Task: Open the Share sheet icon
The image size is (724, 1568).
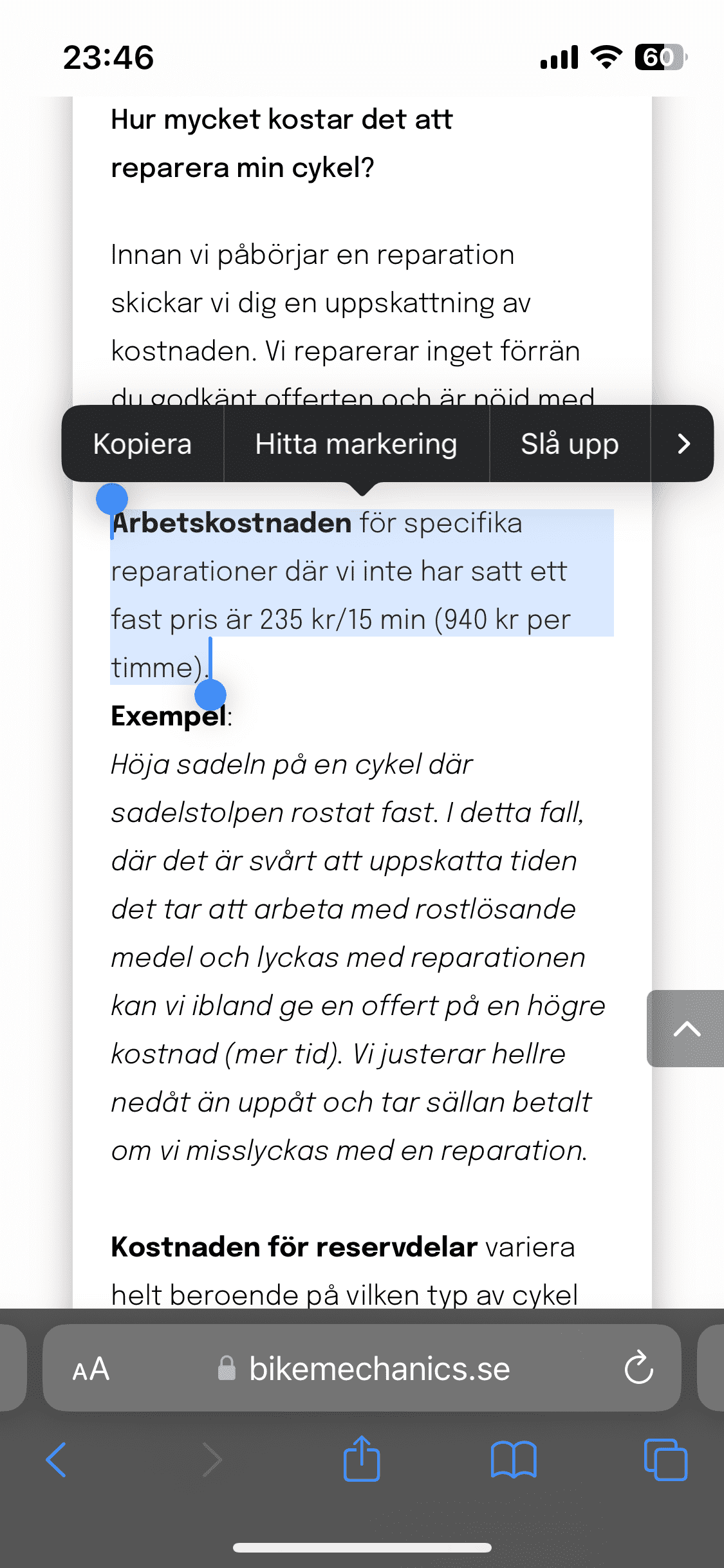Action: coord(362,1460)
